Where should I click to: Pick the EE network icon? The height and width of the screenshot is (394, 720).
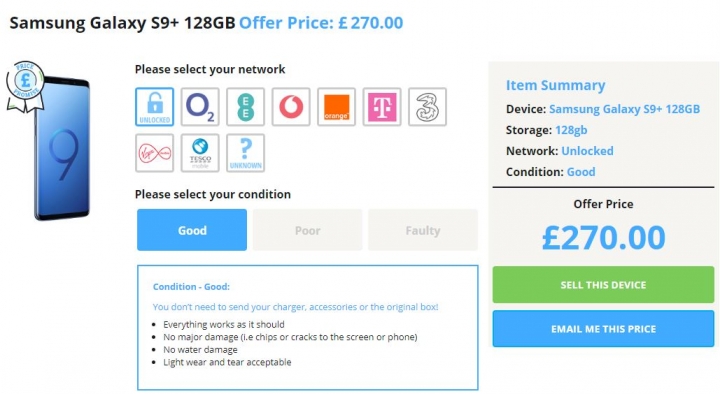coord(246,107)
